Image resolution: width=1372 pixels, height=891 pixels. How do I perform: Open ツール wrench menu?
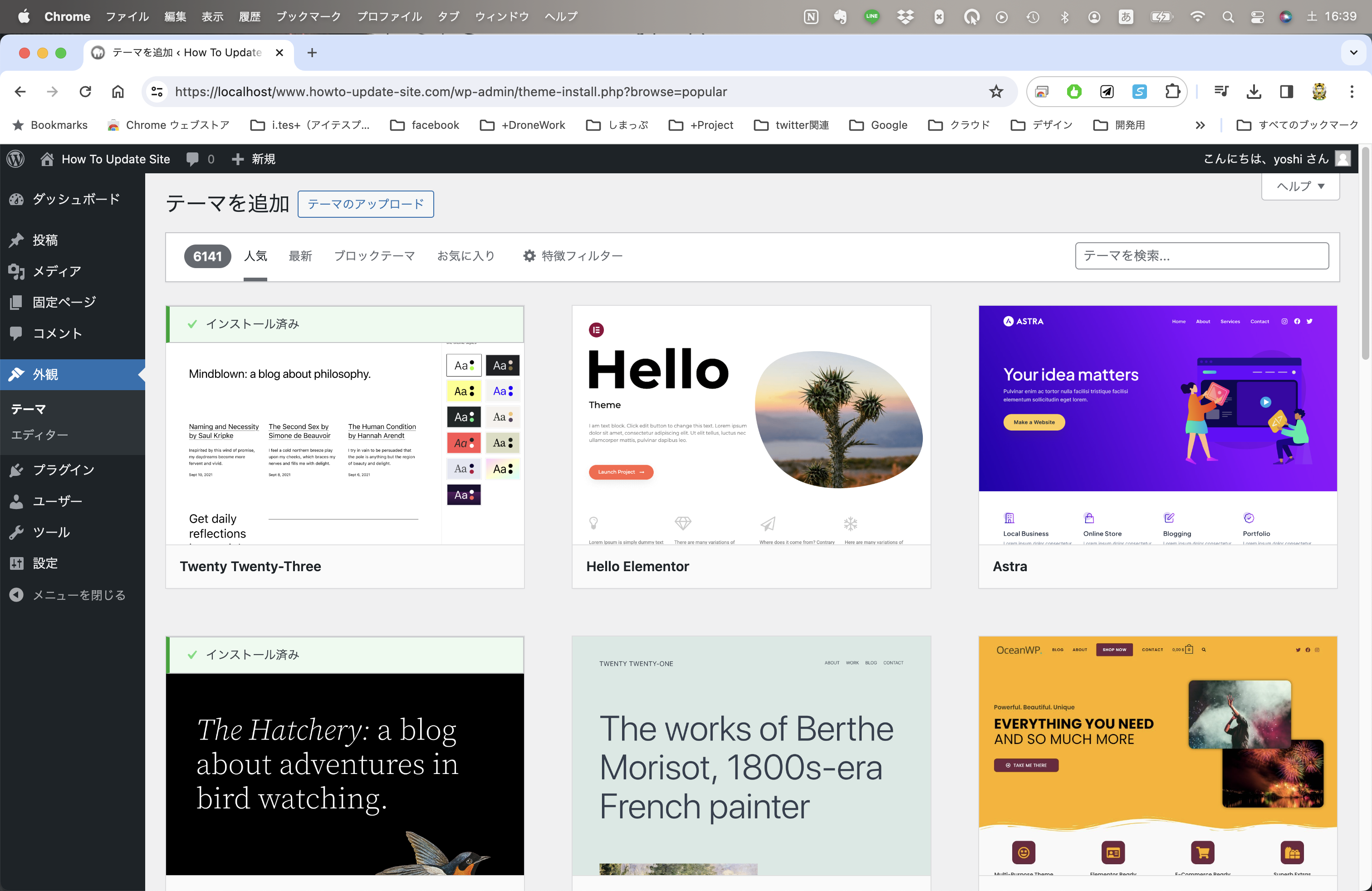point(73,532)
